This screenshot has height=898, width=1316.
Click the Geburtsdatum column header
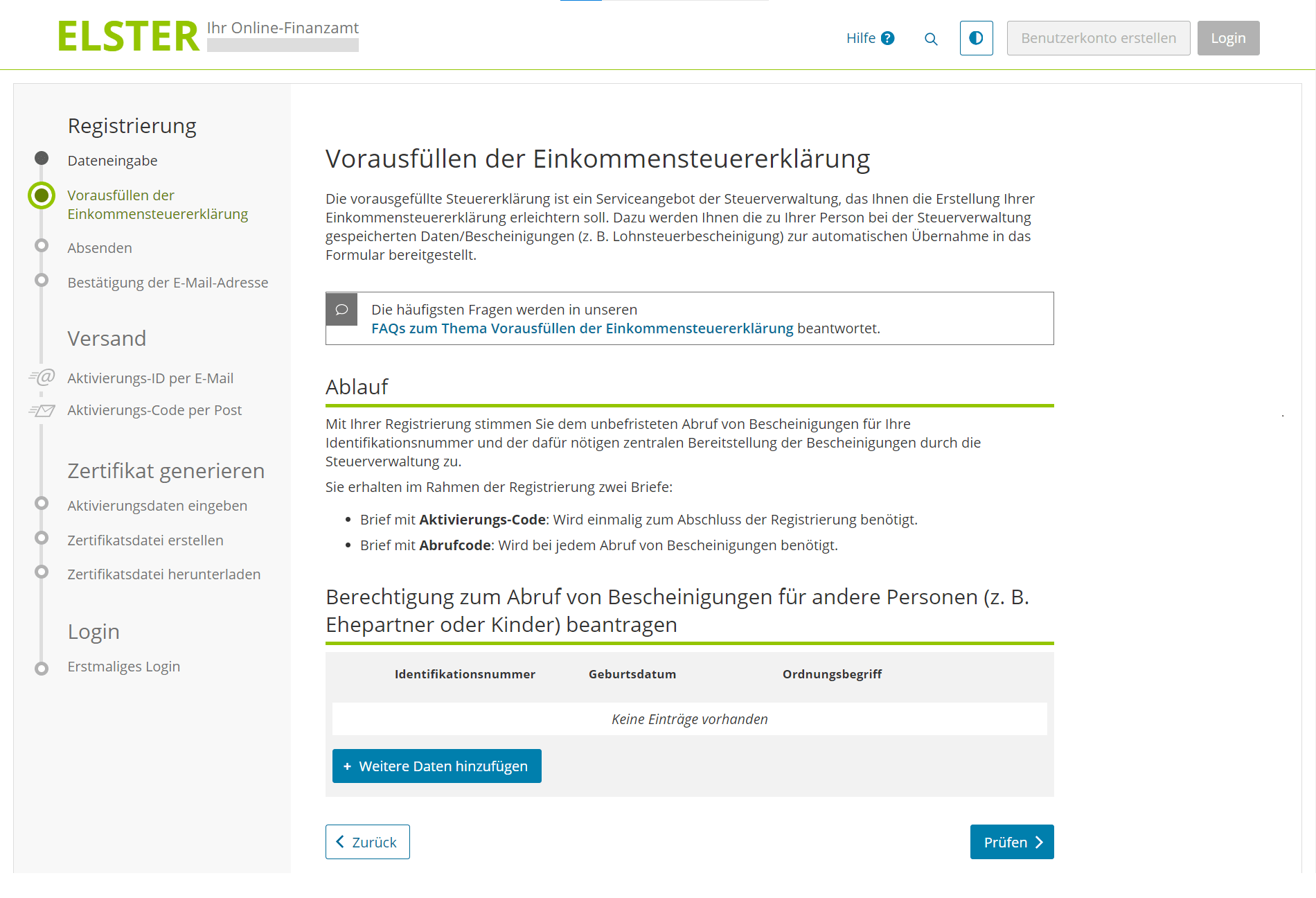click(x=632, y=674)
